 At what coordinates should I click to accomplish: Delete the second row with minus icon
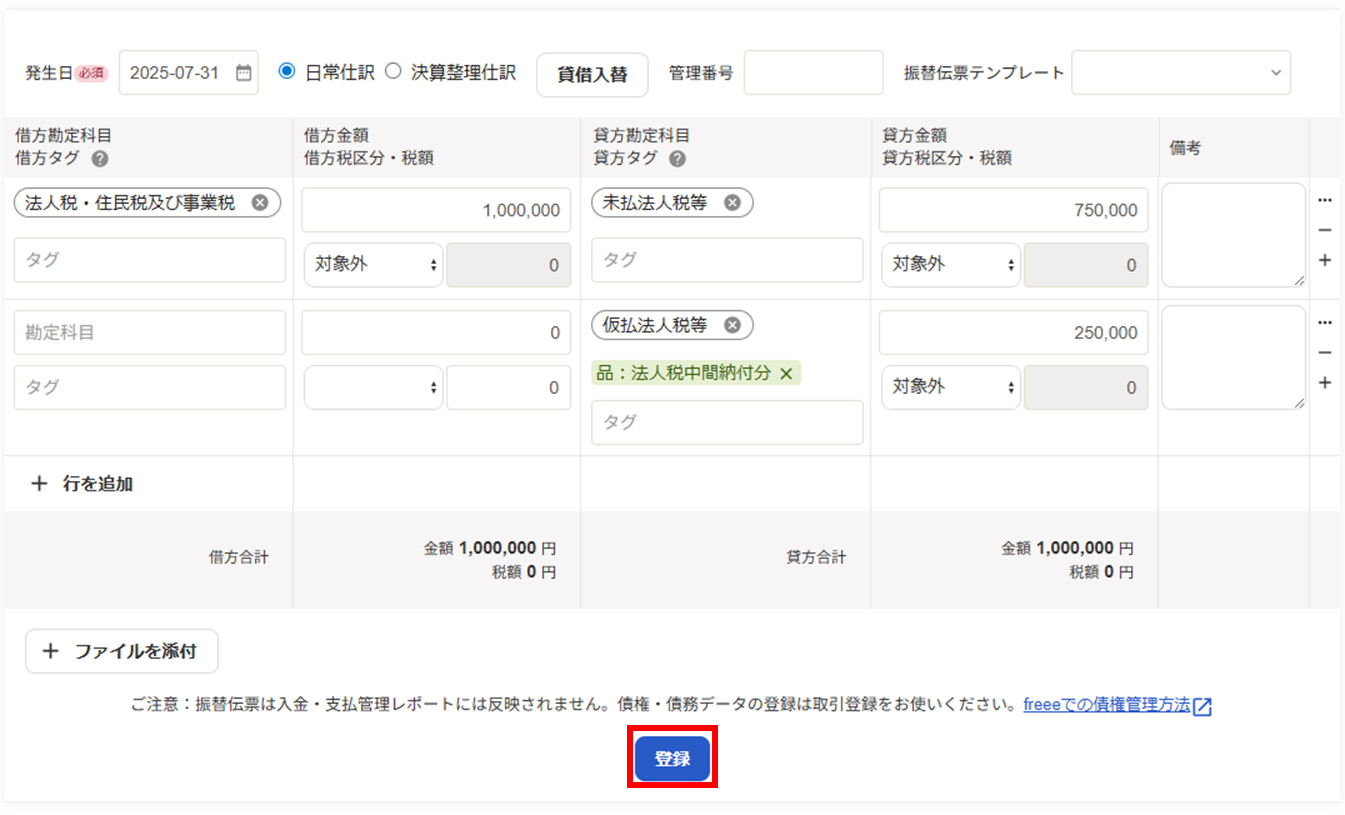(1325, 353)
